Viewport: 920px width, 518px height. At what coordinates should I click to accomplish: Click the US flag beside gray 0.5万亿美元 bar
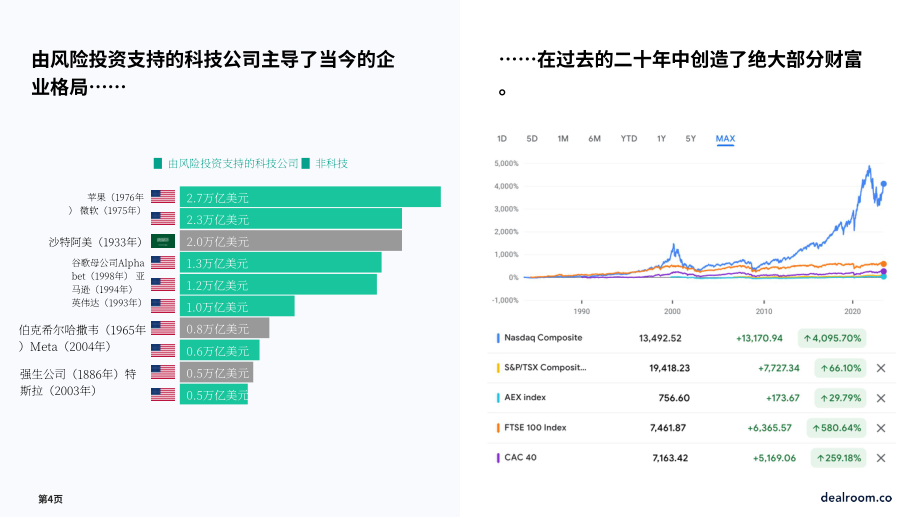click(163, 372)
